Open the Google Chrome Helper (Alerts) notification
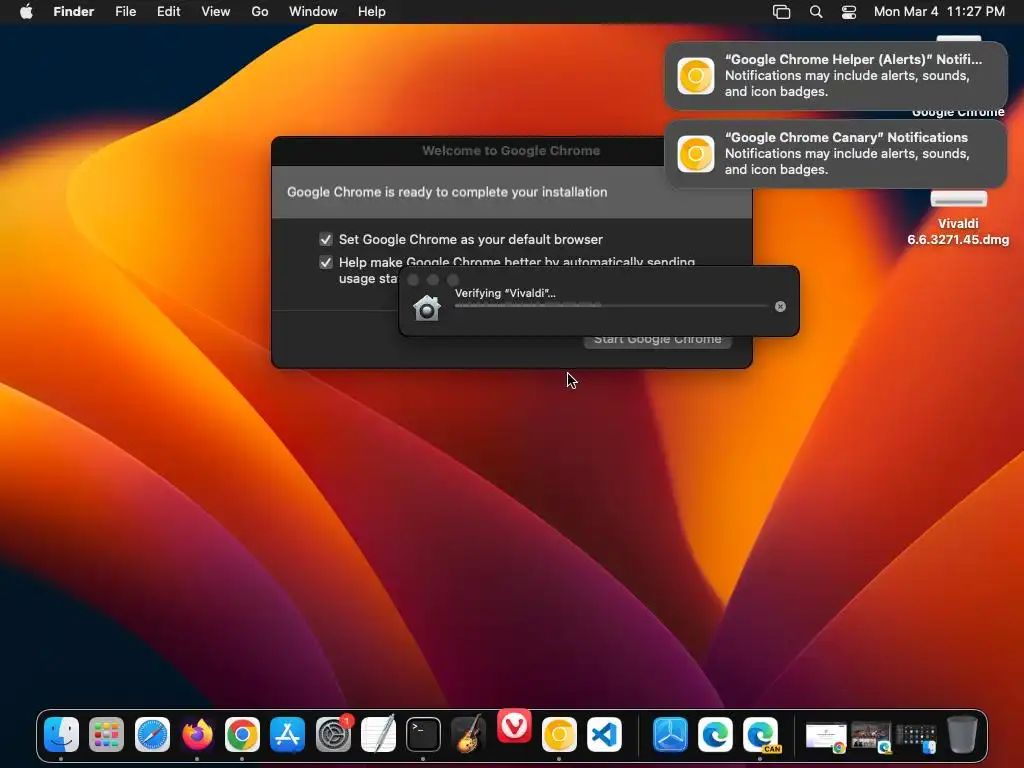The width and height of the screenshot is (1024, 768). pyautogui.click(x=836, y=76)
